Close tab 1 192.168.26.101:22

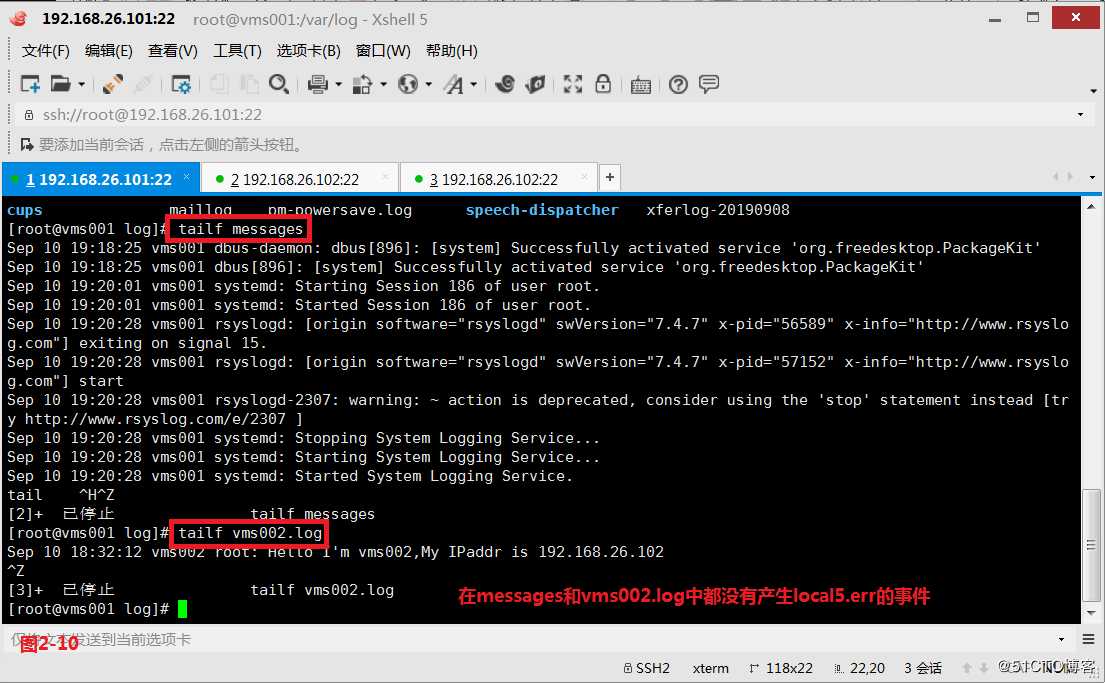pyautogui.click(x=187, y=177)
